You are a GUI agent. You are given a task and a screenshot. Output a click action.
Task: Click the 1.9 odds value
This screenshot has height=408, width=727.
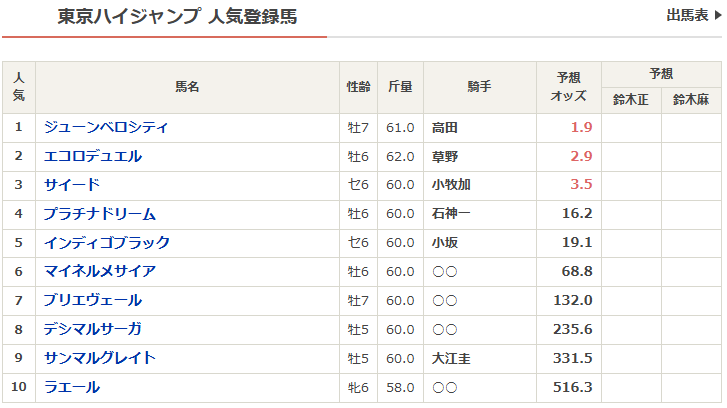pos(581,128)
